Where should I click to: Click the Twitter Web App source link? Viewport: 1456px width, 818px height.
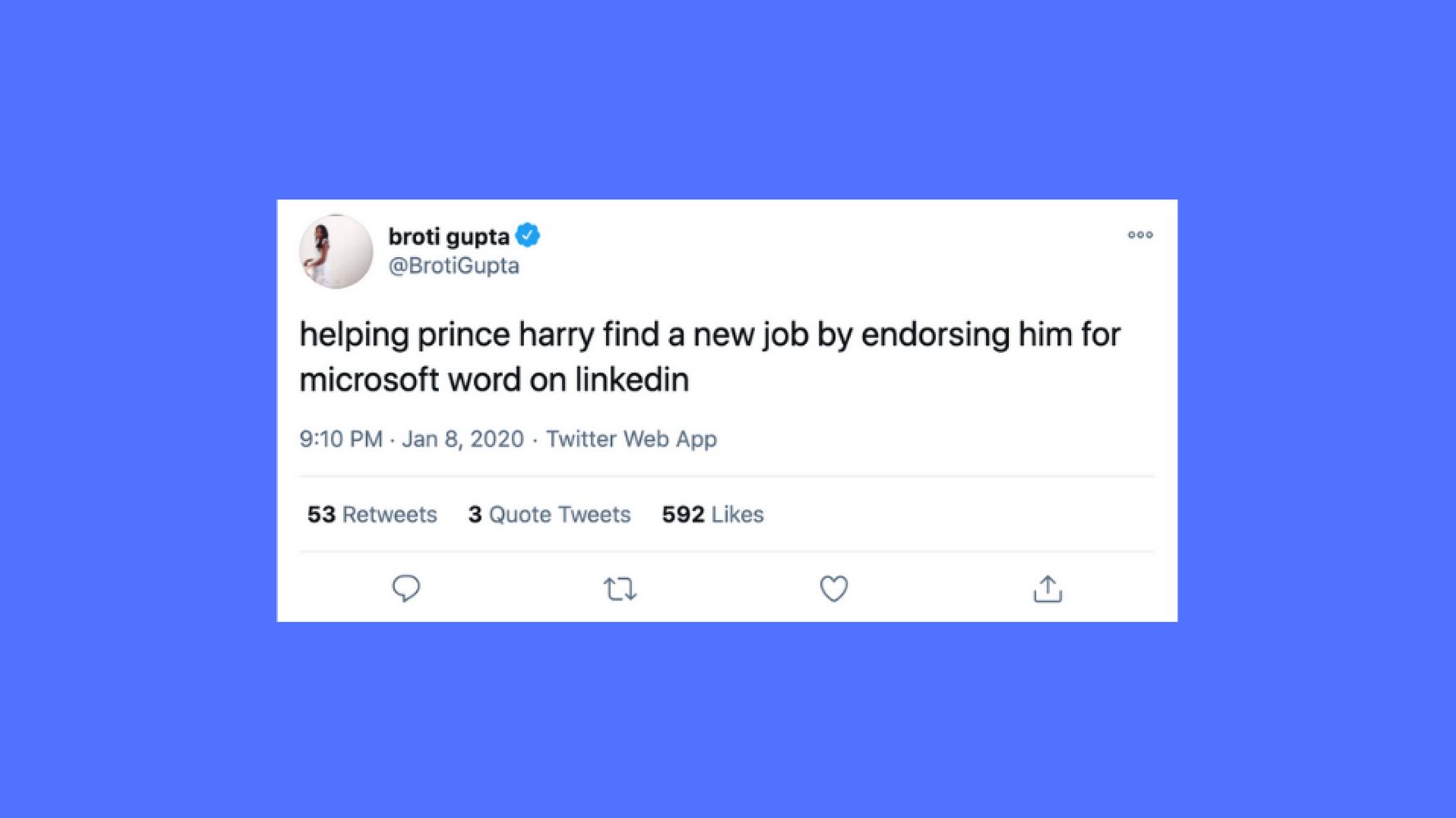631,439
